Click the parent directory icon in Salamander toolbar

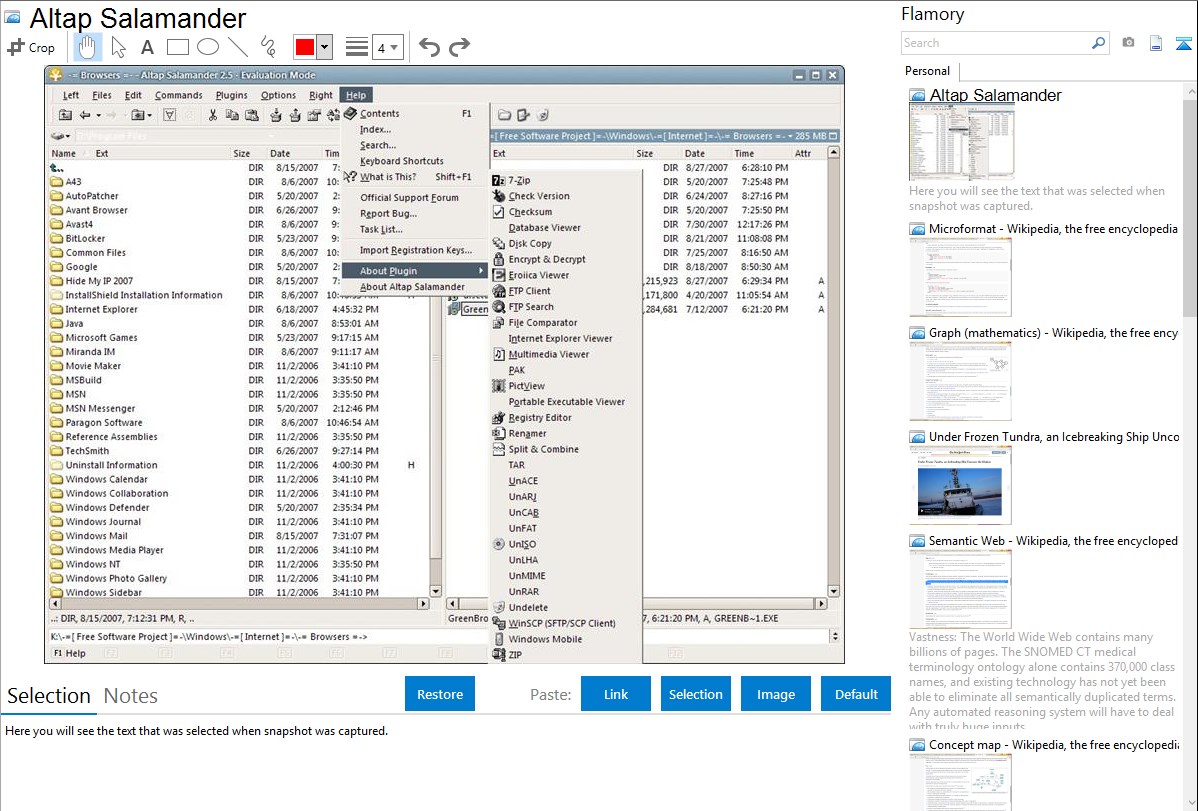coord(66,115)
